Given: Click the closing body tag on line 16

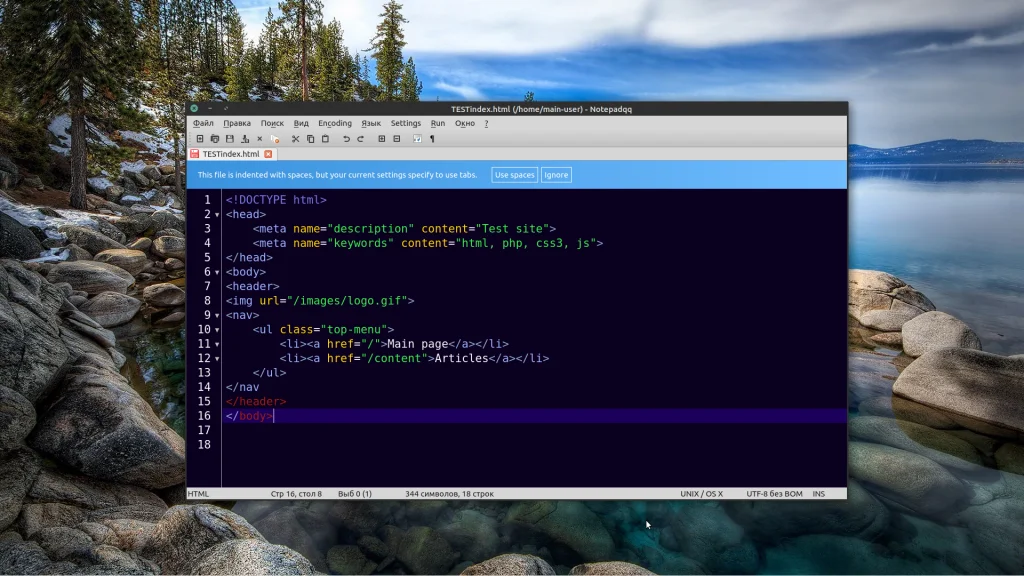Looking at the screenshot, I should pyautogui.click(x=249, y=415).
